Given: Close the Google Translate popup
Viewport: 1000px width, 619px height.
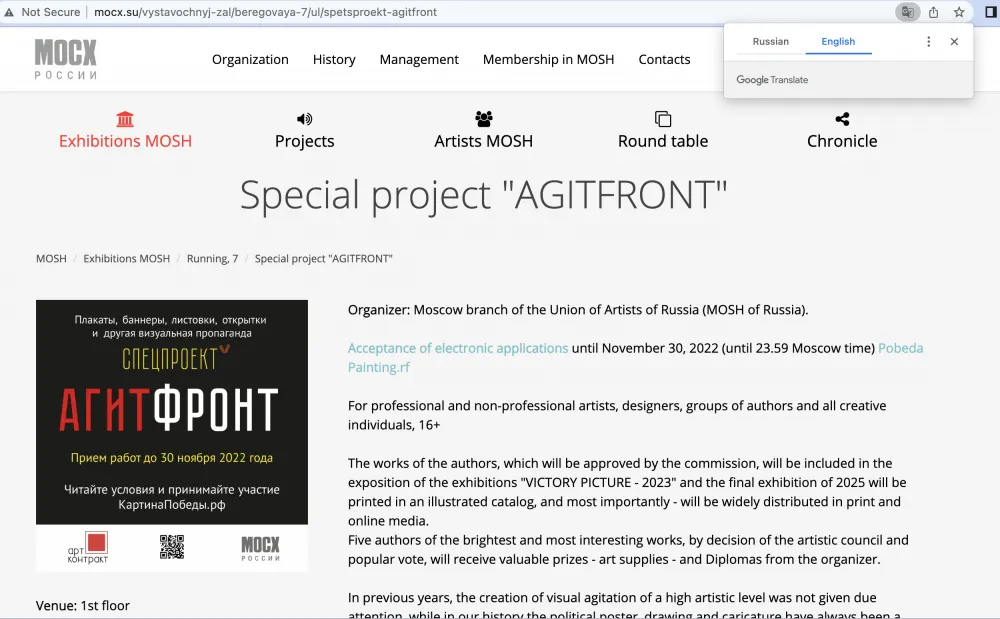Looking at the screenshot, I should pyautogui.click(x=954, y=42).
